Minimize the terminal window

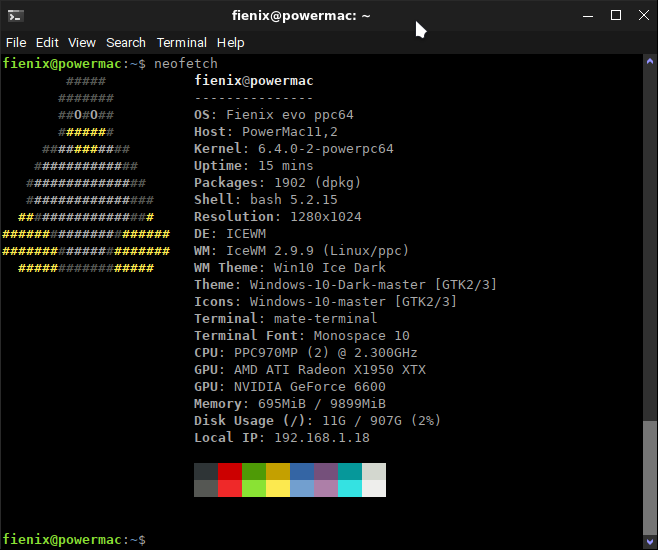coord(588,16)
